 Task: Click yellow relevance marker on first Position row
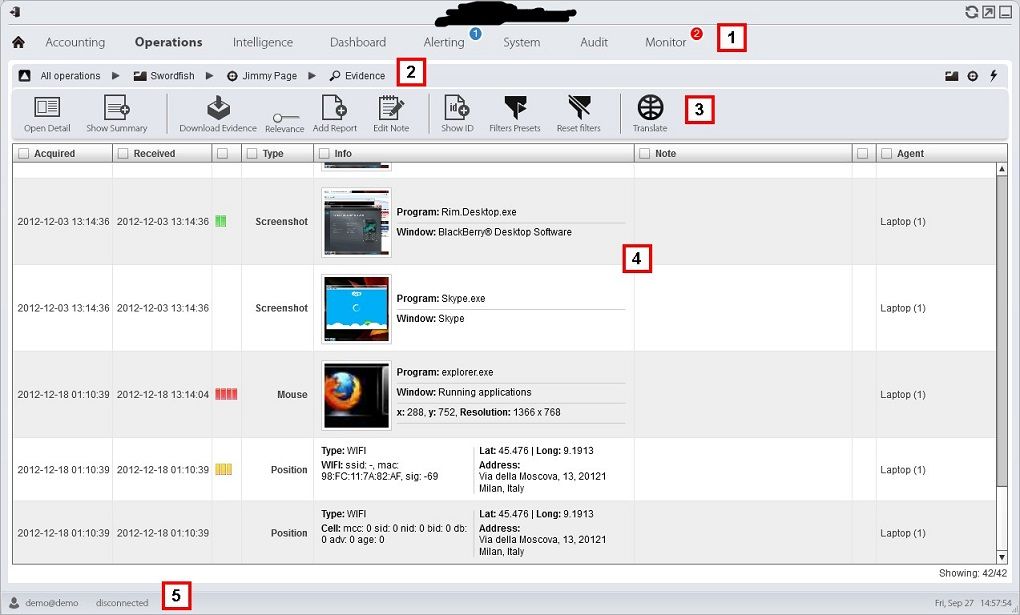pos(223,469)
